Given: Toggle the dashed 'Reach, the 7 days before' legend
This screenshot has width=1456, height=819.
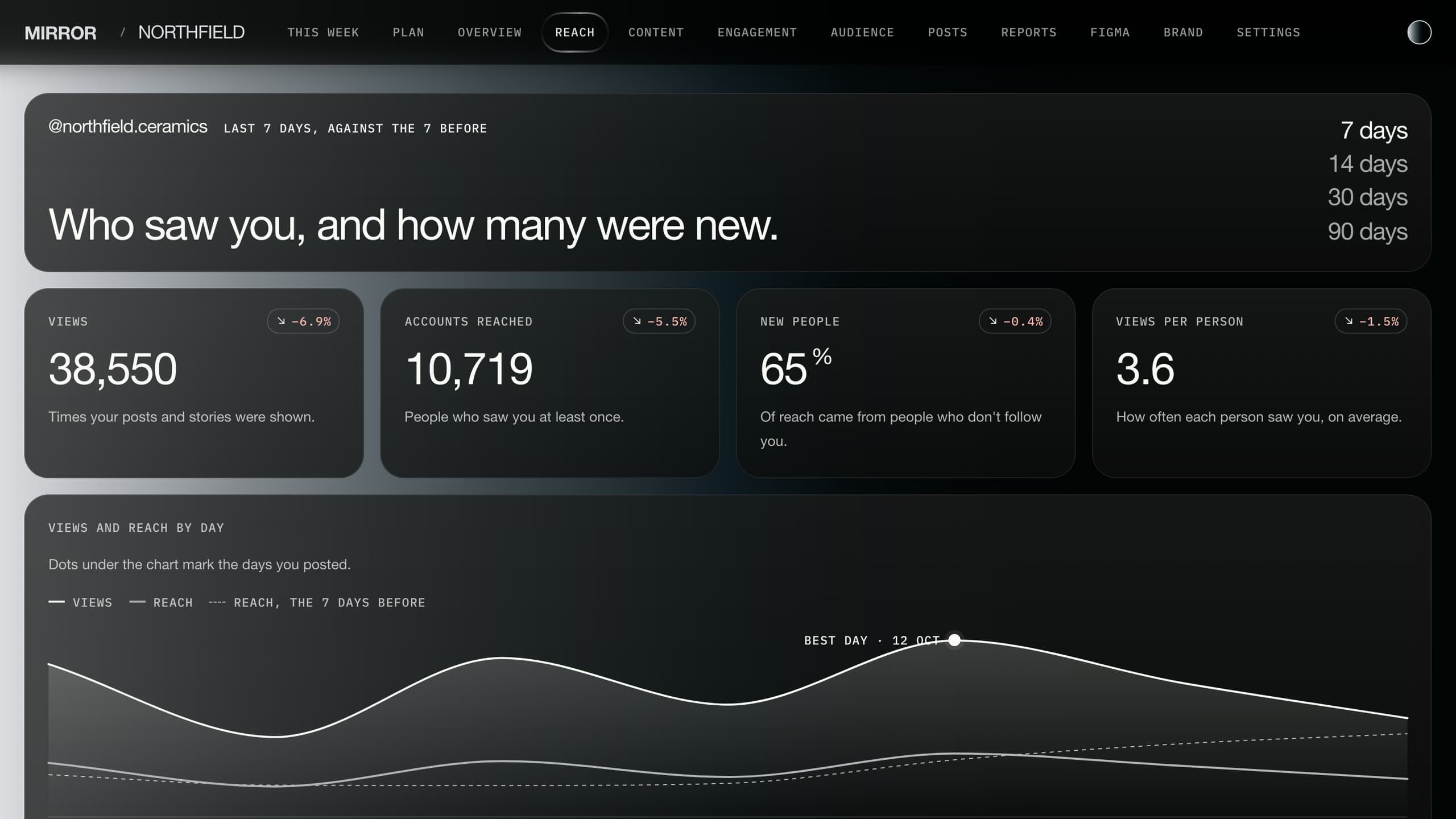Looking at the screenshot, I should (x=317, y=602).
